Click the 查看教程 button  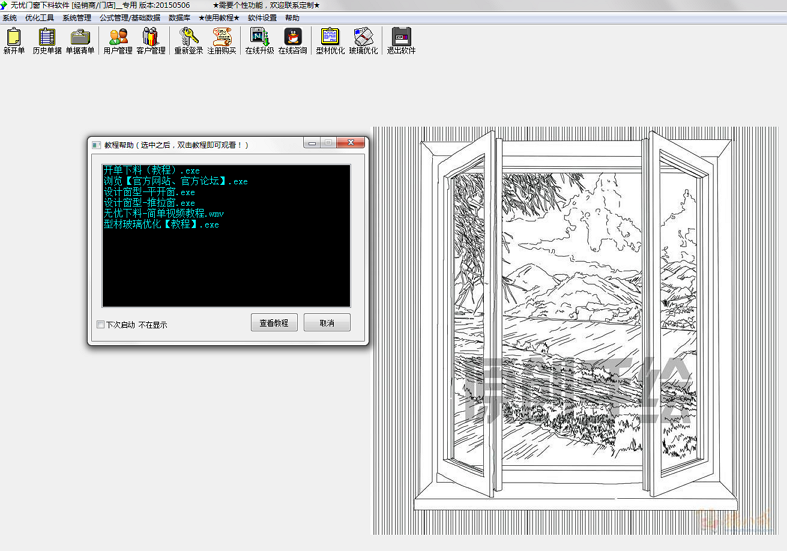coord(274,323)
